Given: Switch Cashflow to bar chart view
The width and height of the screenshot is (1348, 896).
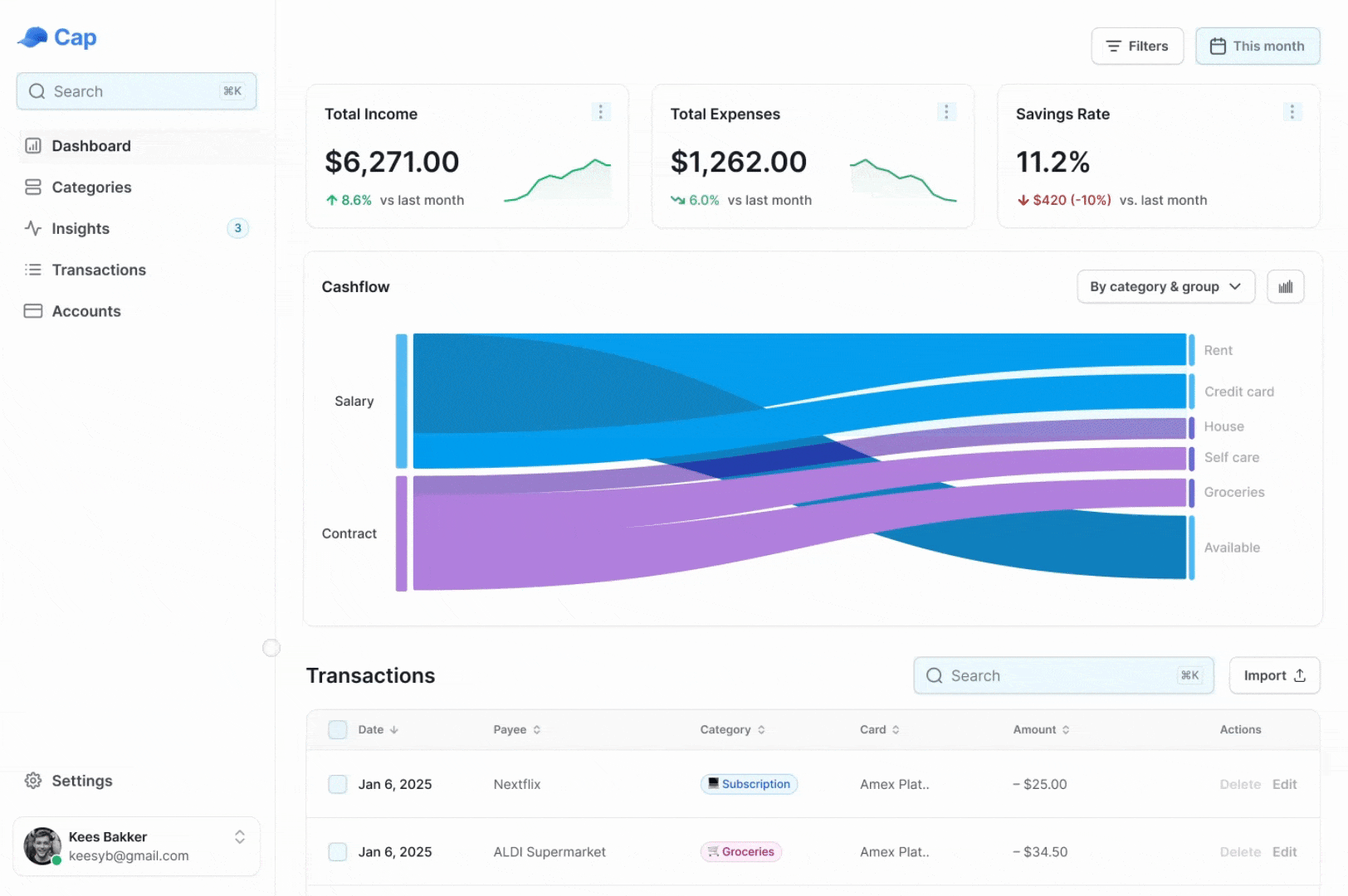Looking at the screenshot, I should pos(1286,287).
